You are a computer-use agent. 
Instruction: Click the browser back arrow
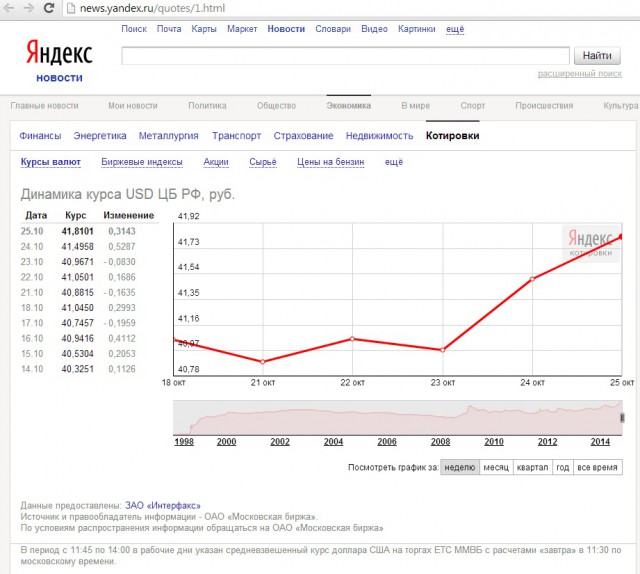click(x=9, y=8)
